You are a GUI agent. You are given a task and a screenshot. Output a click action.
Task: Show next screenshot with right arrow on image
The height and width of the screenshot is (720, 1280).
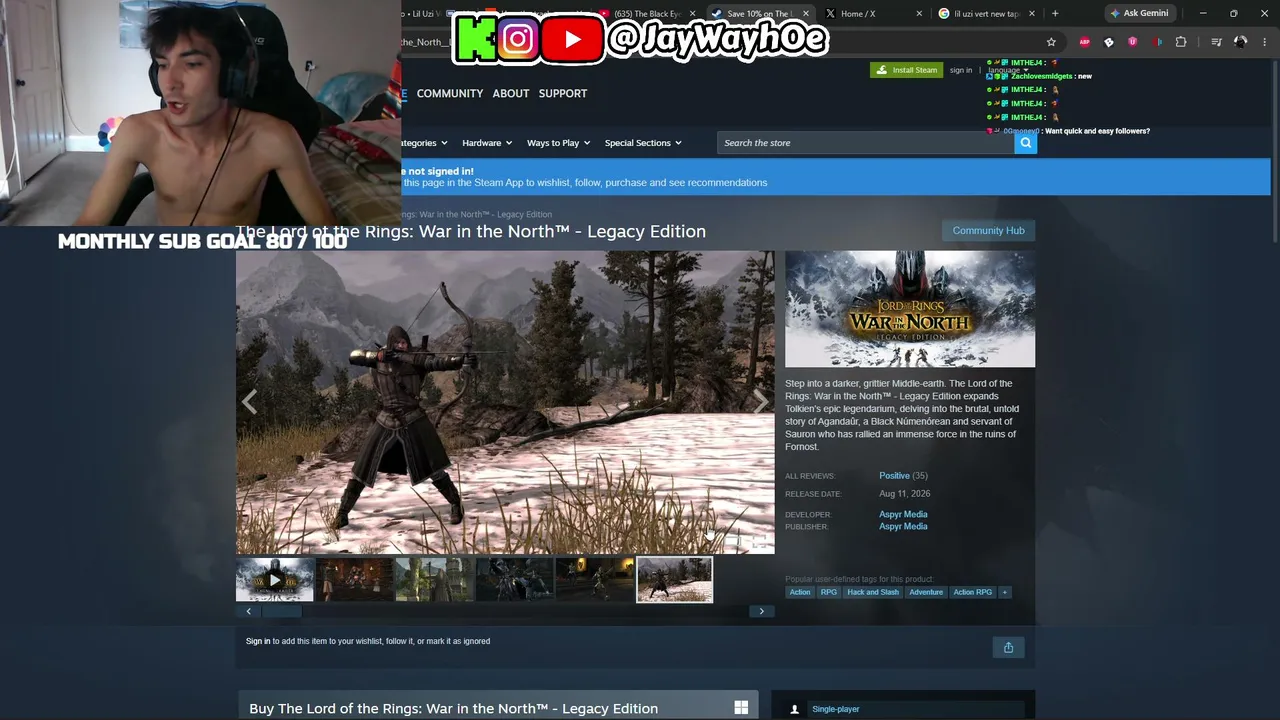pyautogui.click(x=761, y=402)
